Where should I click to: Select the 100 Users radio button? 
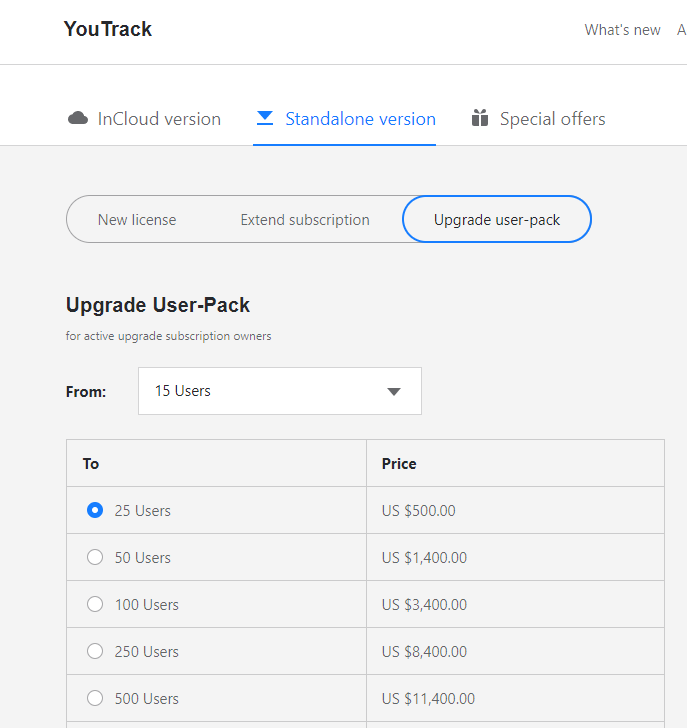click(x=95, y=605)
